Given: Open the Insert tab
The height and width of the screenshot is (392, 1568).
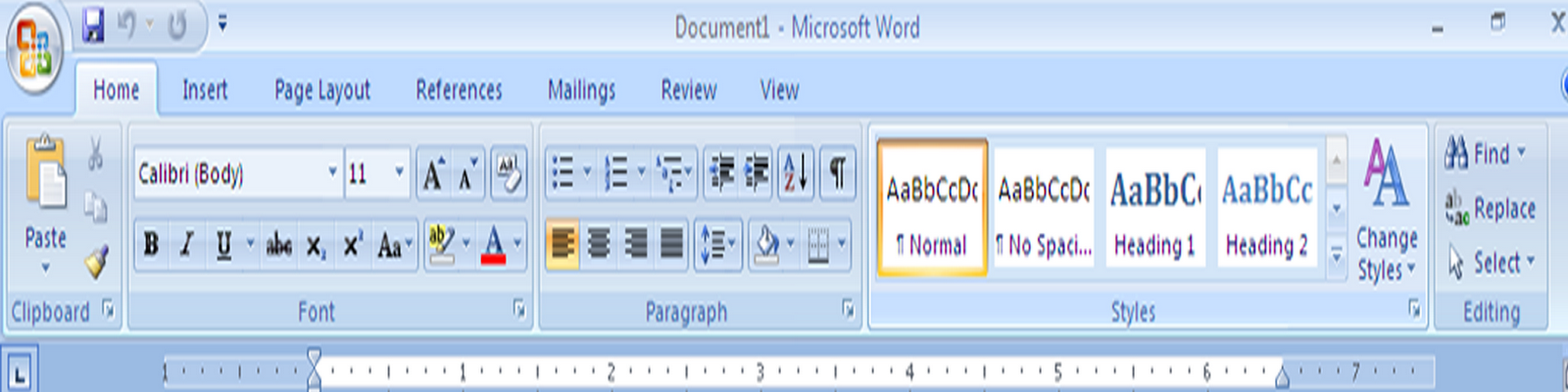Looking at the screenshot, I should tap(205, 90).
